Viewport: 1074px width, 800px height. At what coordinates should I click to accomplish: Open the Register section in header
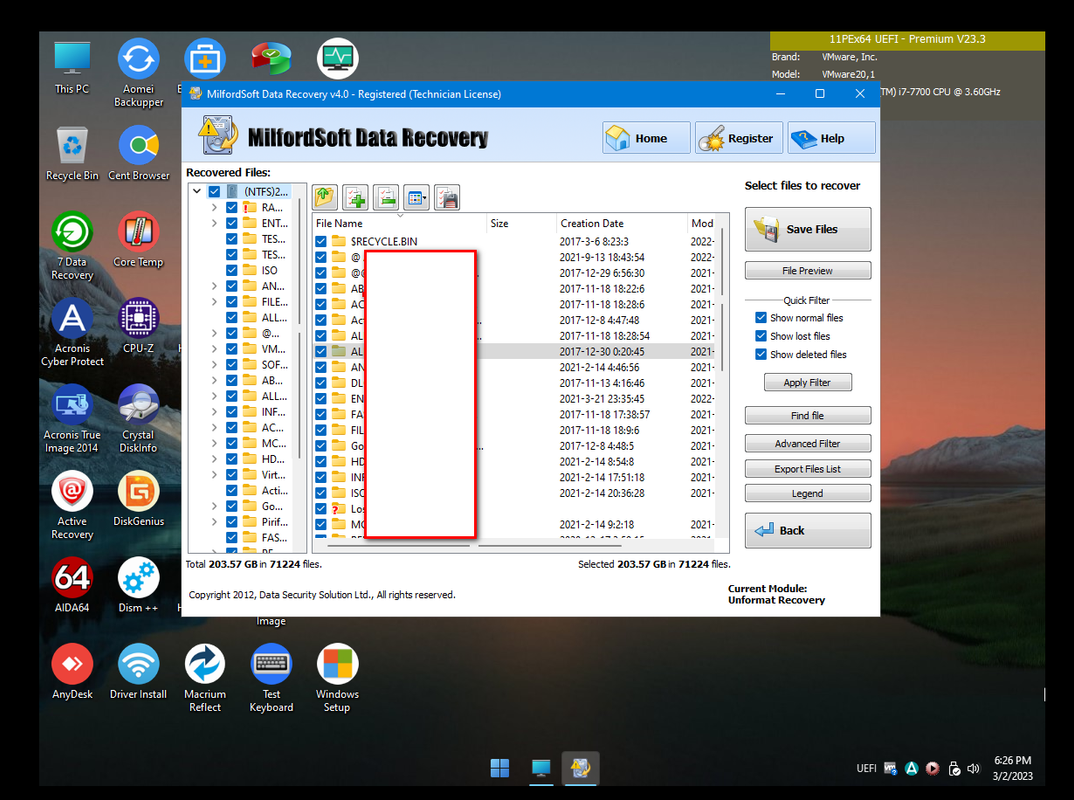[739, 138]
